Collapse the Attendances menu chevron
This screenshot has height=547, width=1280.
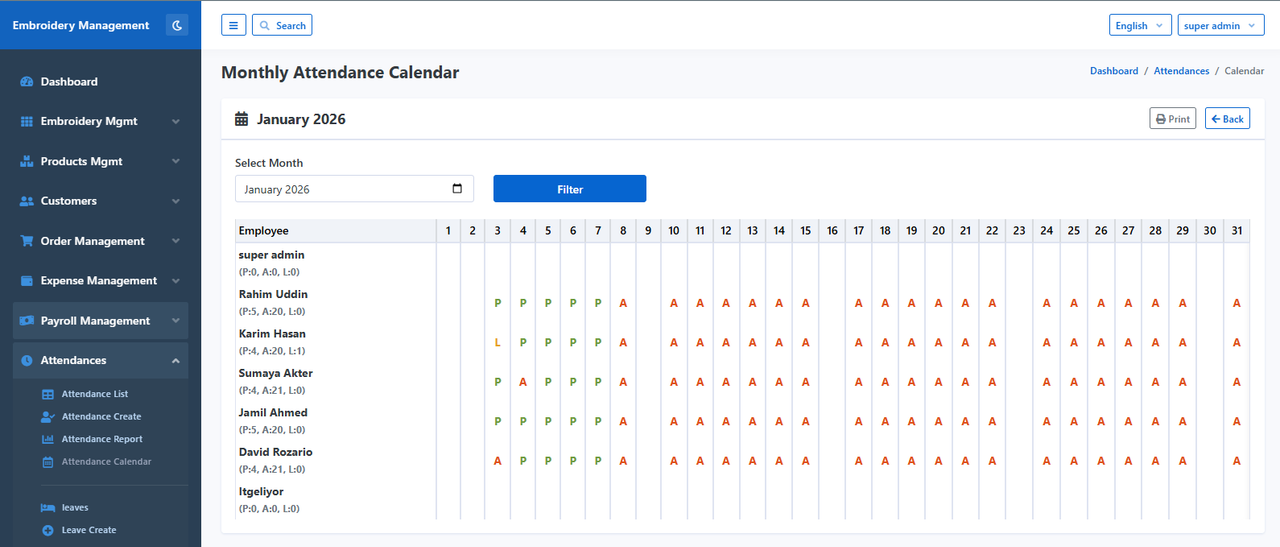coord(176,360)
